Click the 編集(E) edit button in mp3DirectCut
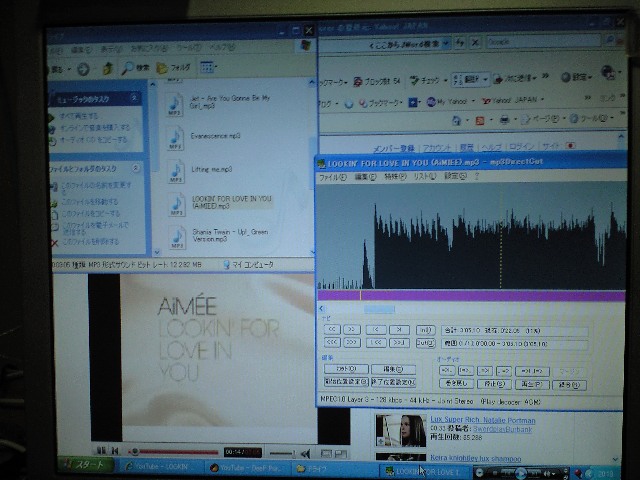The width and height of the screenshot is (640, 480). click(x=393, y=369)
